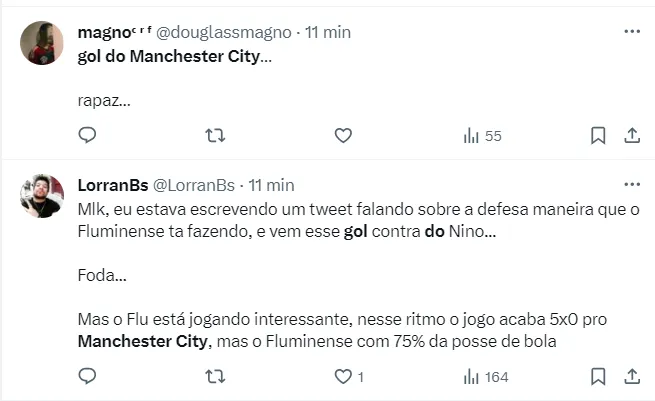Visit the @LorranBs handle link

(194, 185)
